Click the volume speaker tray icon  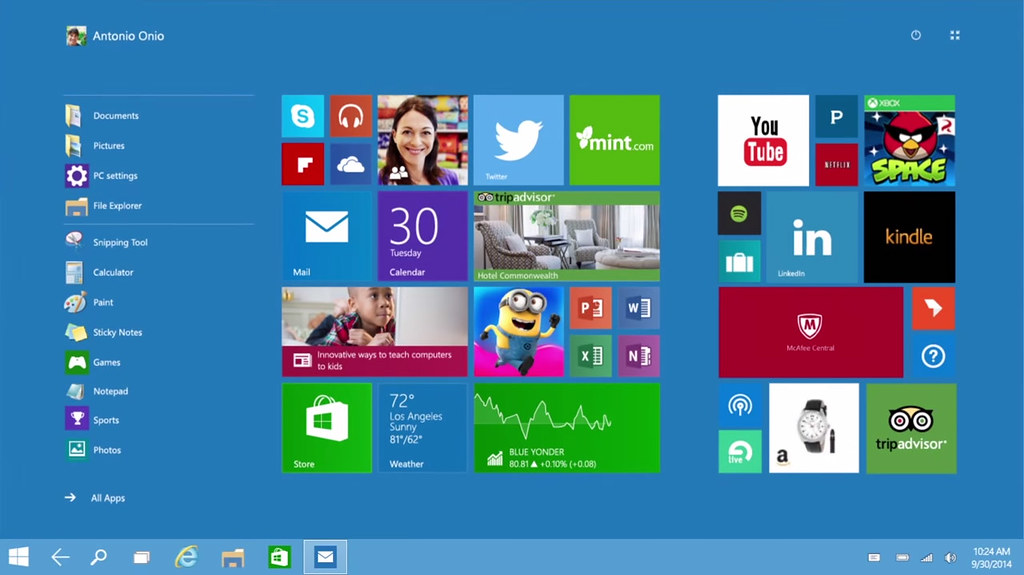951,557
